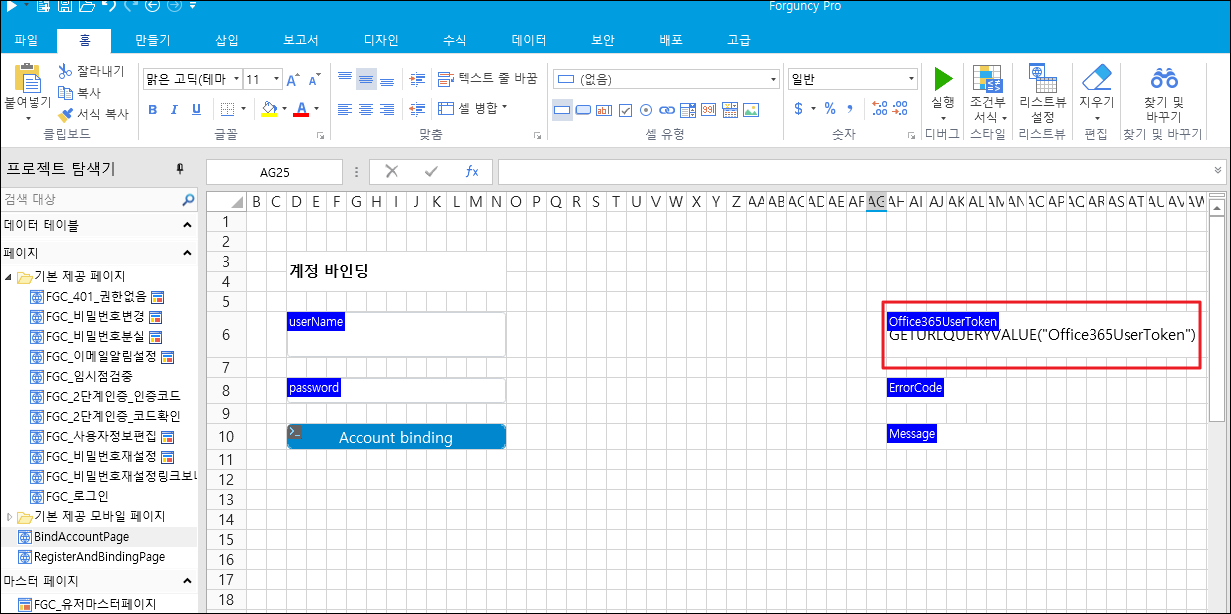Insert an image cell type
This screenshot has width=1231, height=614.
click(x=750, y=110)
